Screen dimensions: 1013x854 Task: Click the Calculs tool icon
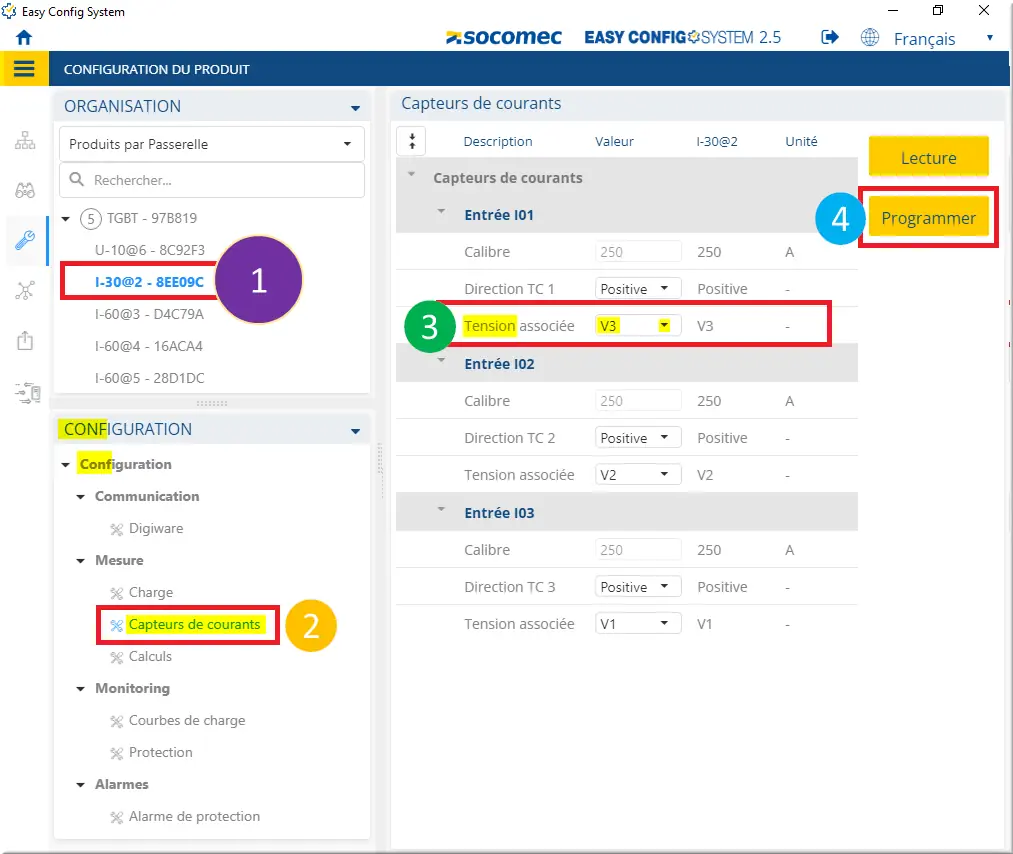tap(116, 658)
